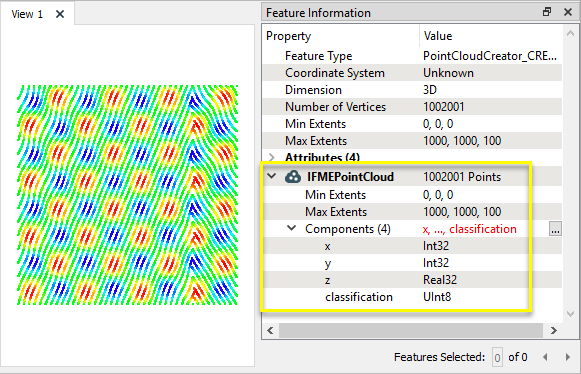Viewport: 581px width, 374px height.
Task: Click the Features Selected number field
Action: coord(497,357)
